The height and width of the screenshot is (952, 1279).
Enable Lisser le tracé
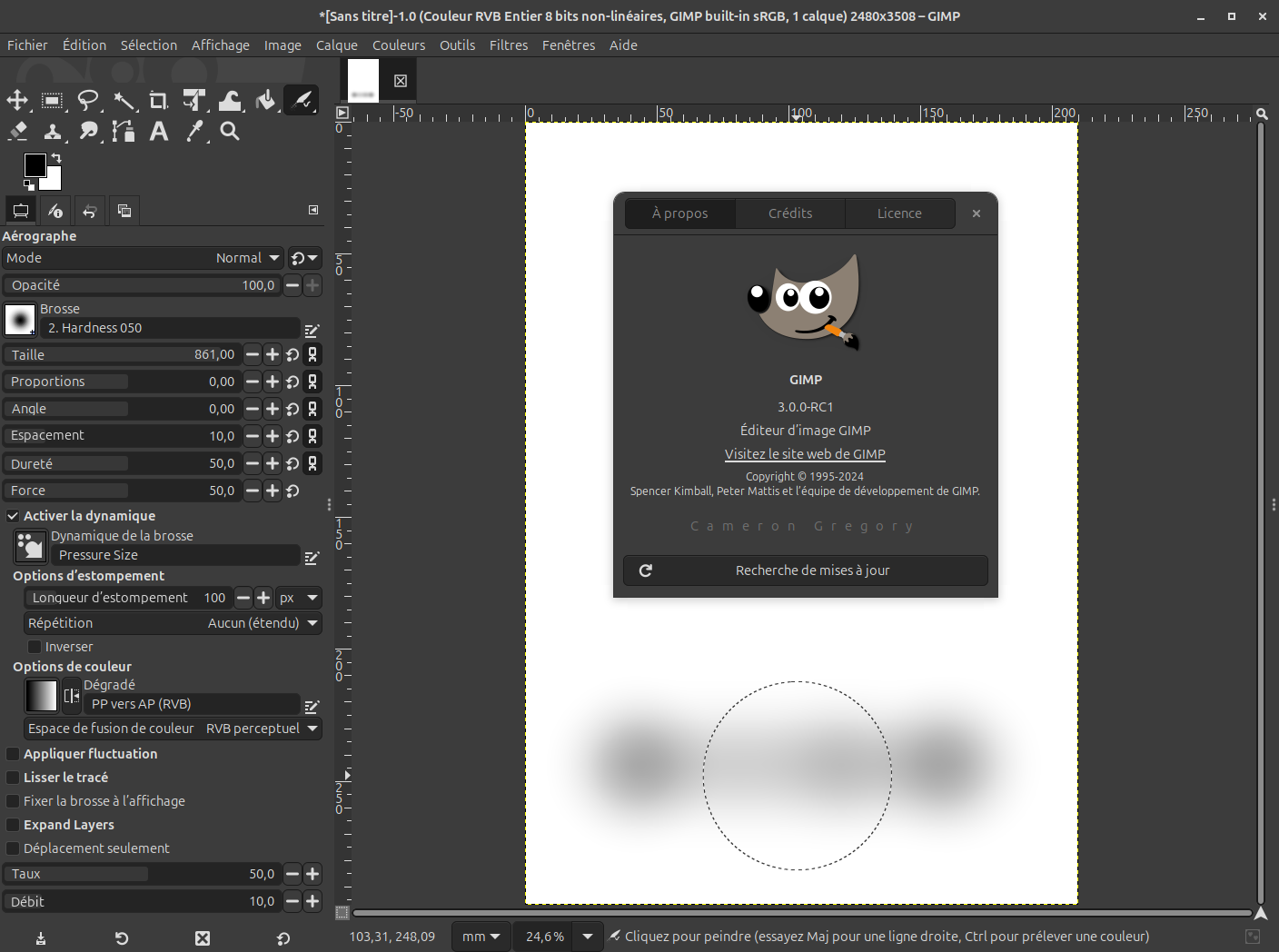13,778
